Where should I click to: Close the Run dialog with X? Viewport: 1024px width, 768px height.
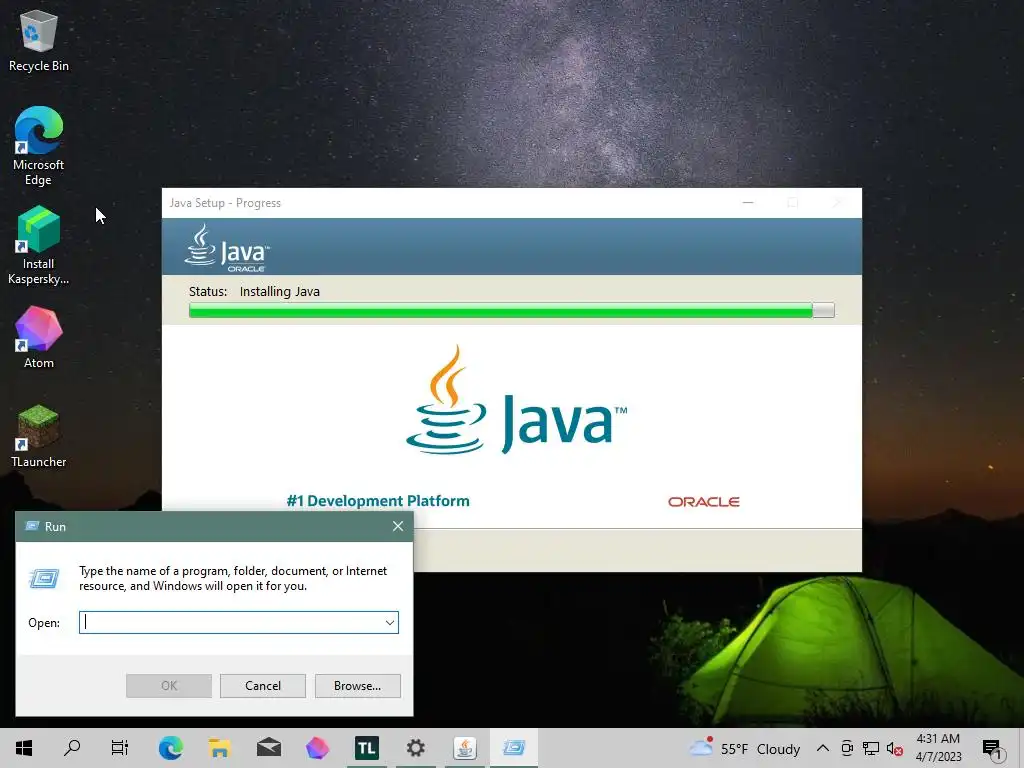pos(398,526)
